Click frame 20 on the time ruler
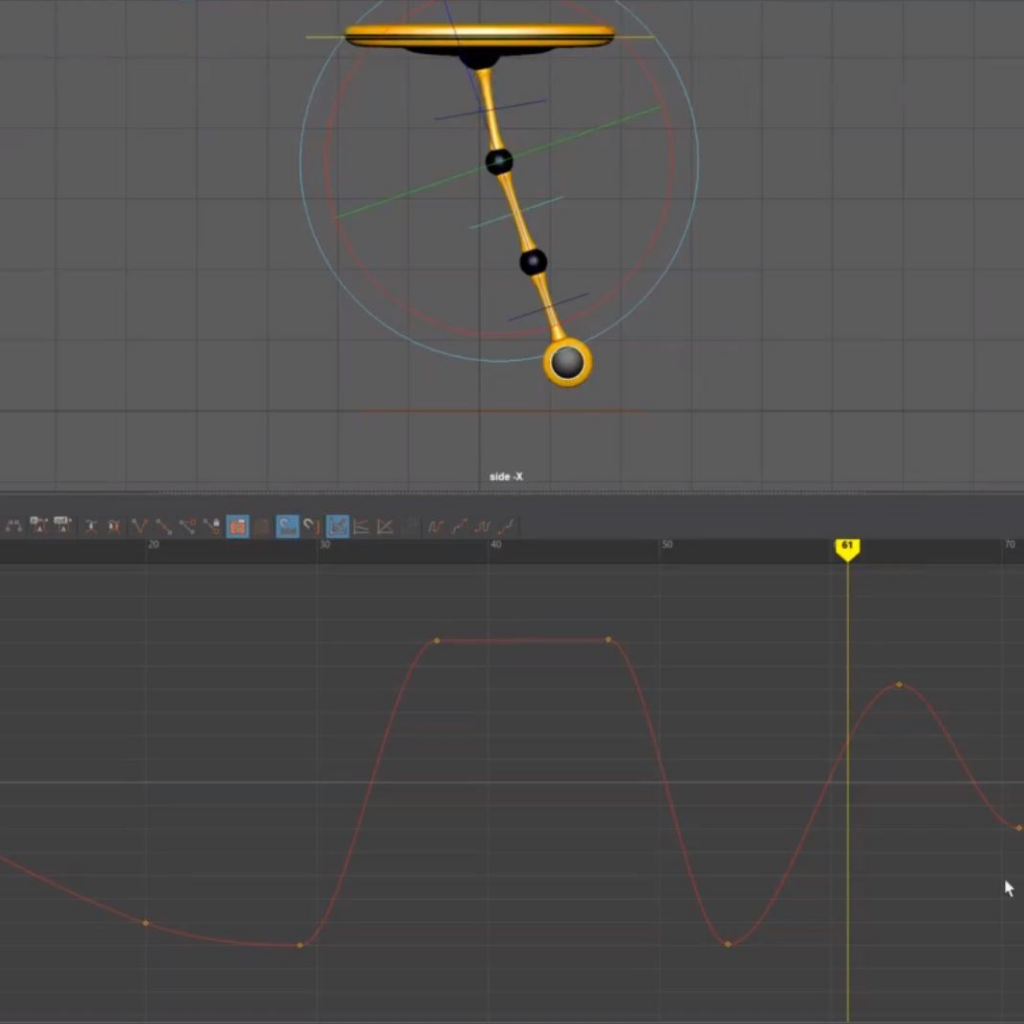This screenshot has height=1024, width=1024. 153,544
